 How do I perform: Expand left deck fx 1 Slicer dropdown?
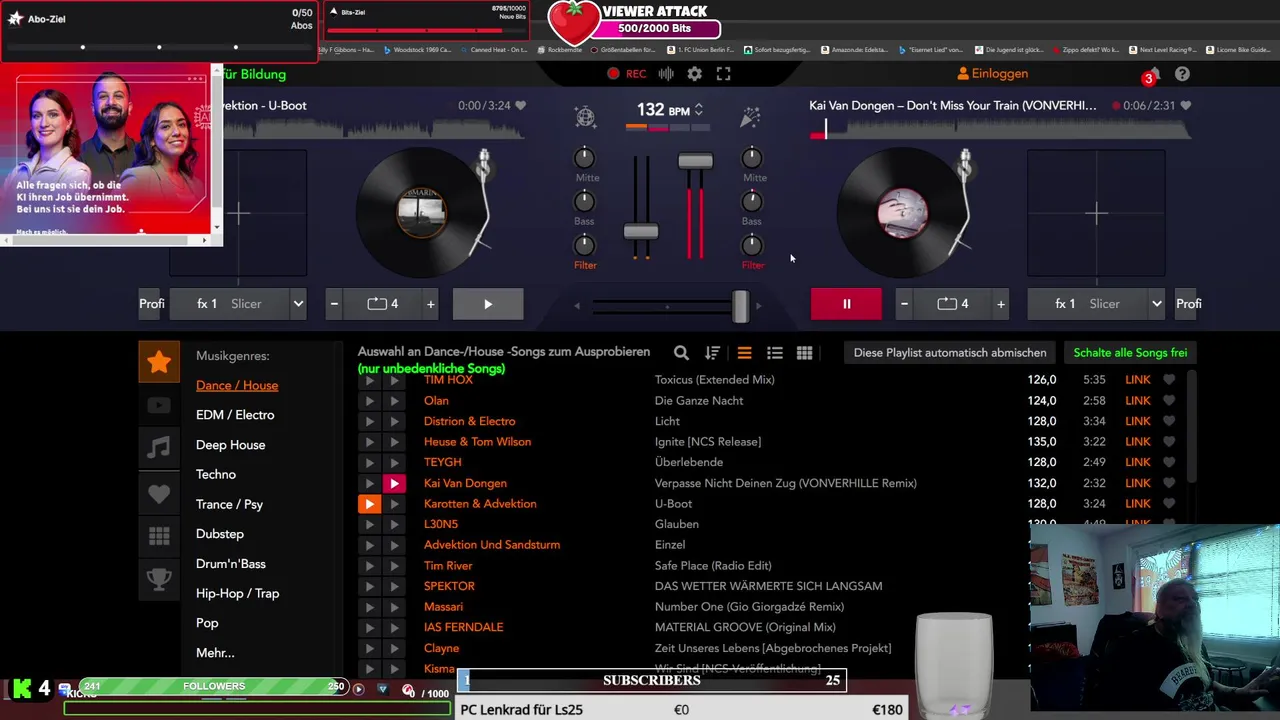298,304
